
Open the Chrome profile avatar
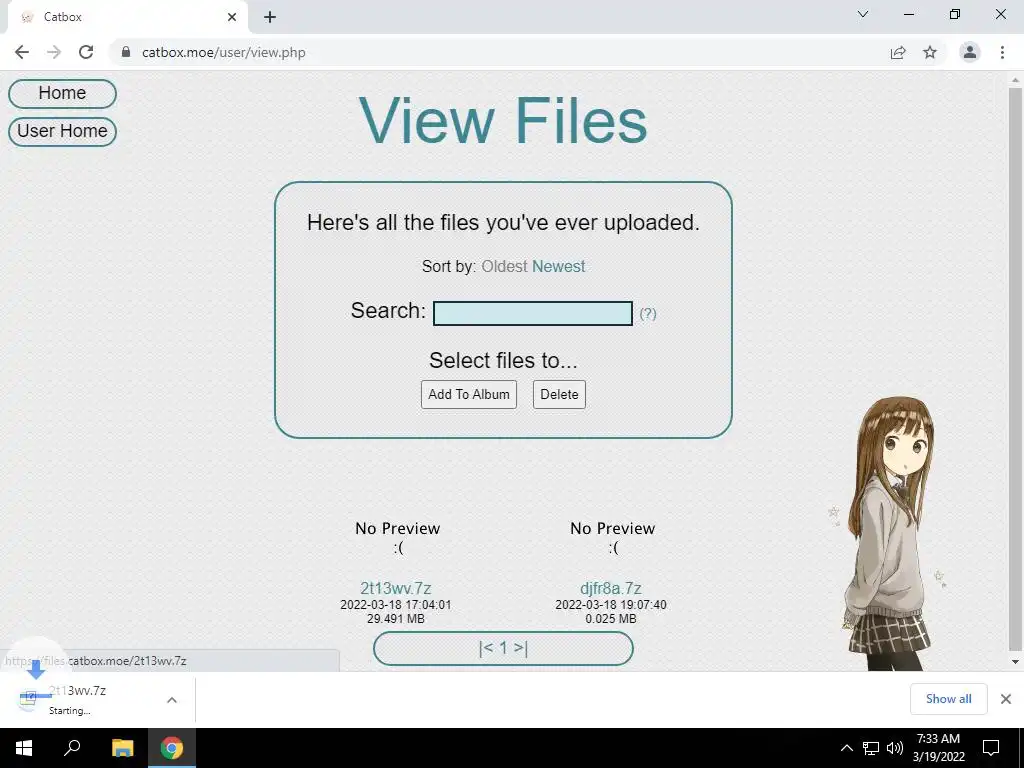point(970,52)
